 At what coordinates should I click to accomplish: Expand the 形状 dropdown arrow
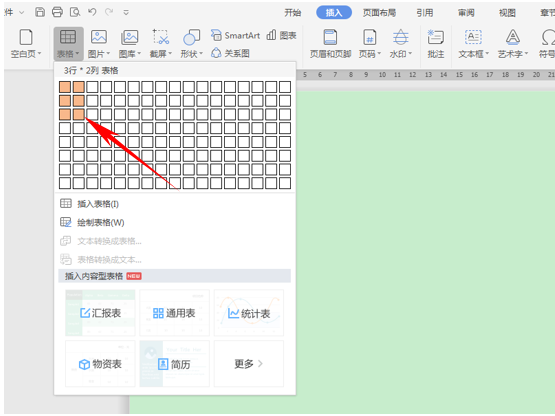tap(201, 54)
